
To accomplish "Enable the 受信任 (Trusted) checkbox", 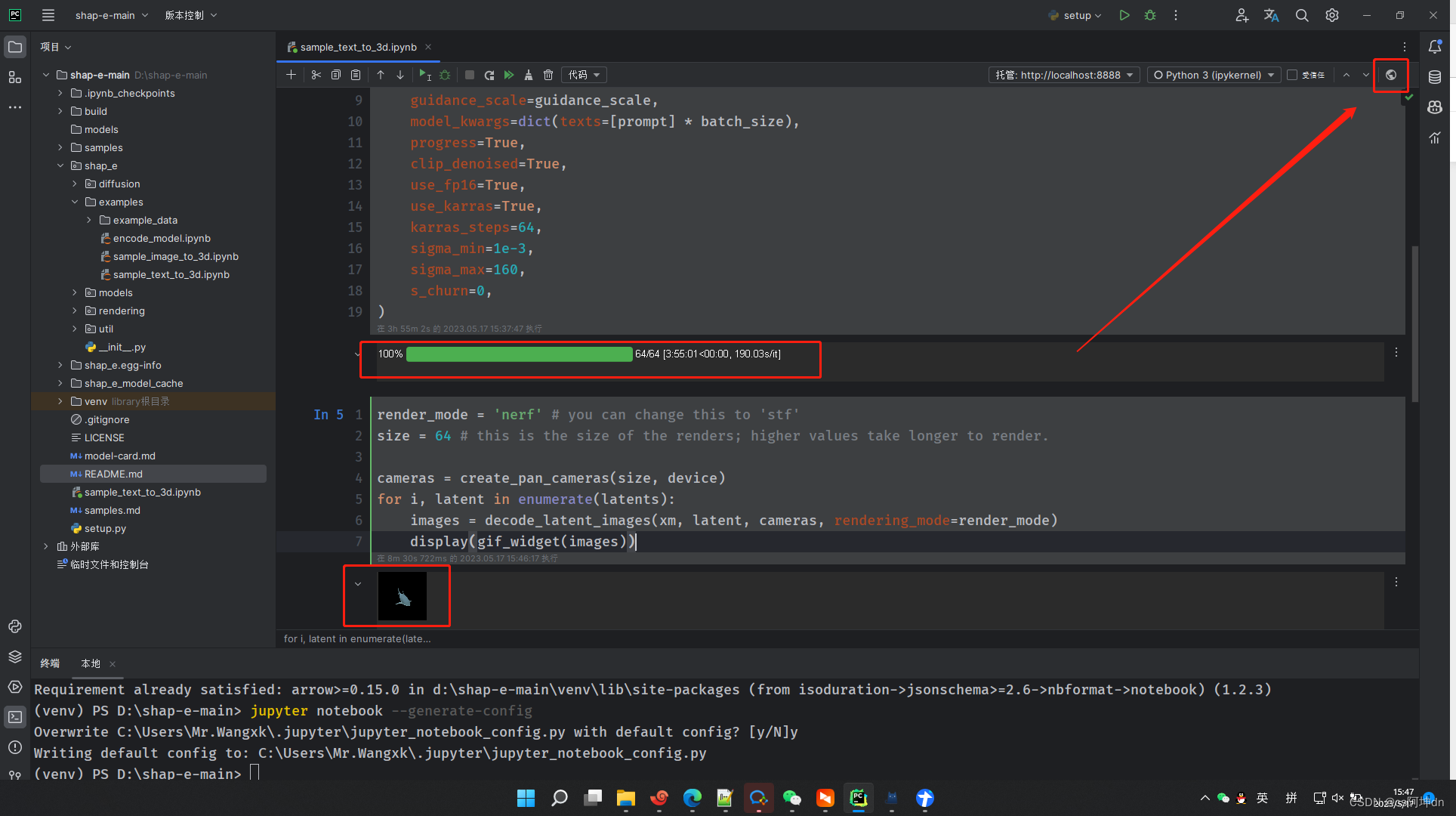I will click(1292, 75).
